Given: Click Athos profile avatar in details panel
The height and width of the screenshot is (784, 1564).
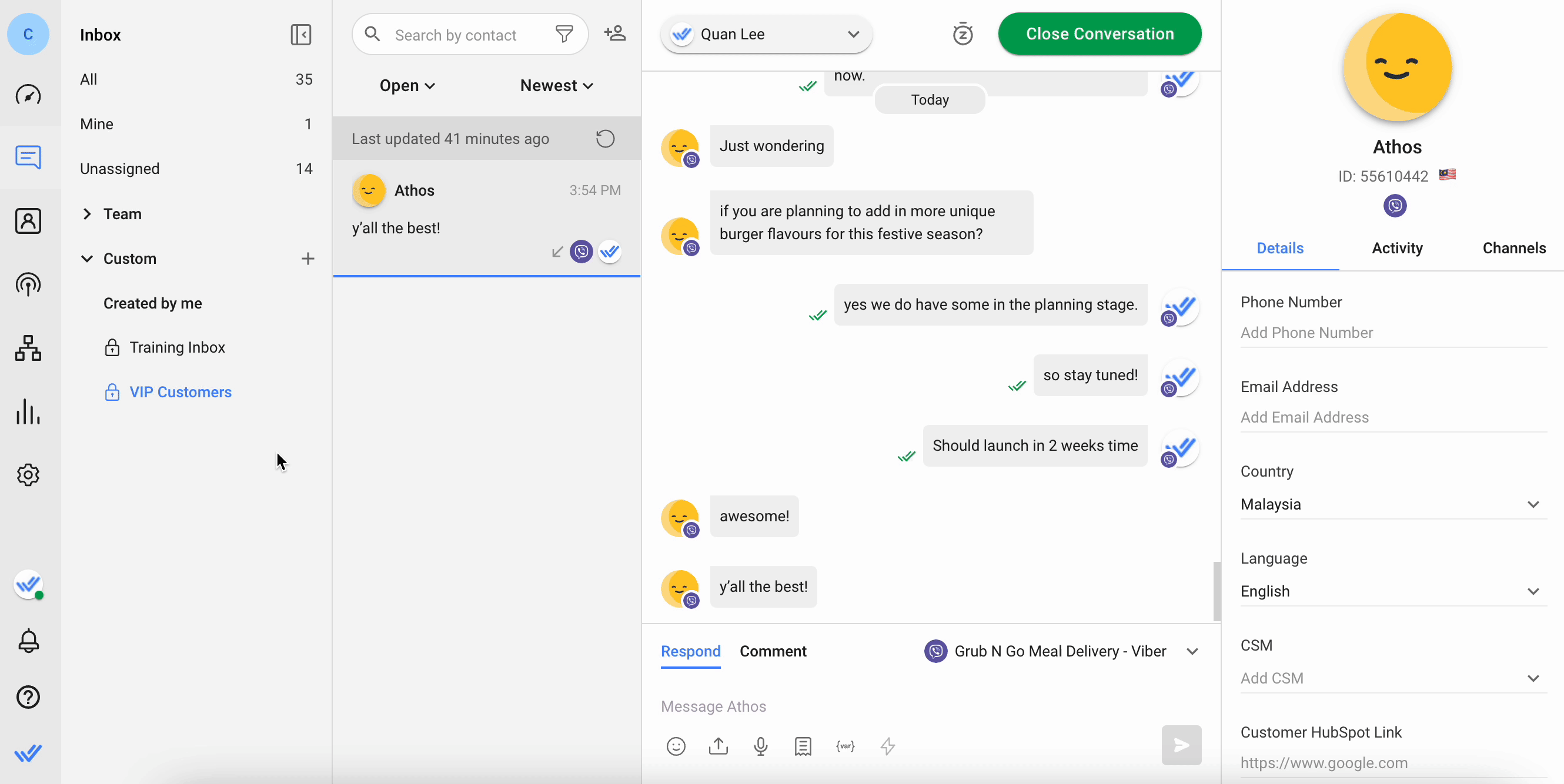Looking at the screenshot, I should 1396,67.
